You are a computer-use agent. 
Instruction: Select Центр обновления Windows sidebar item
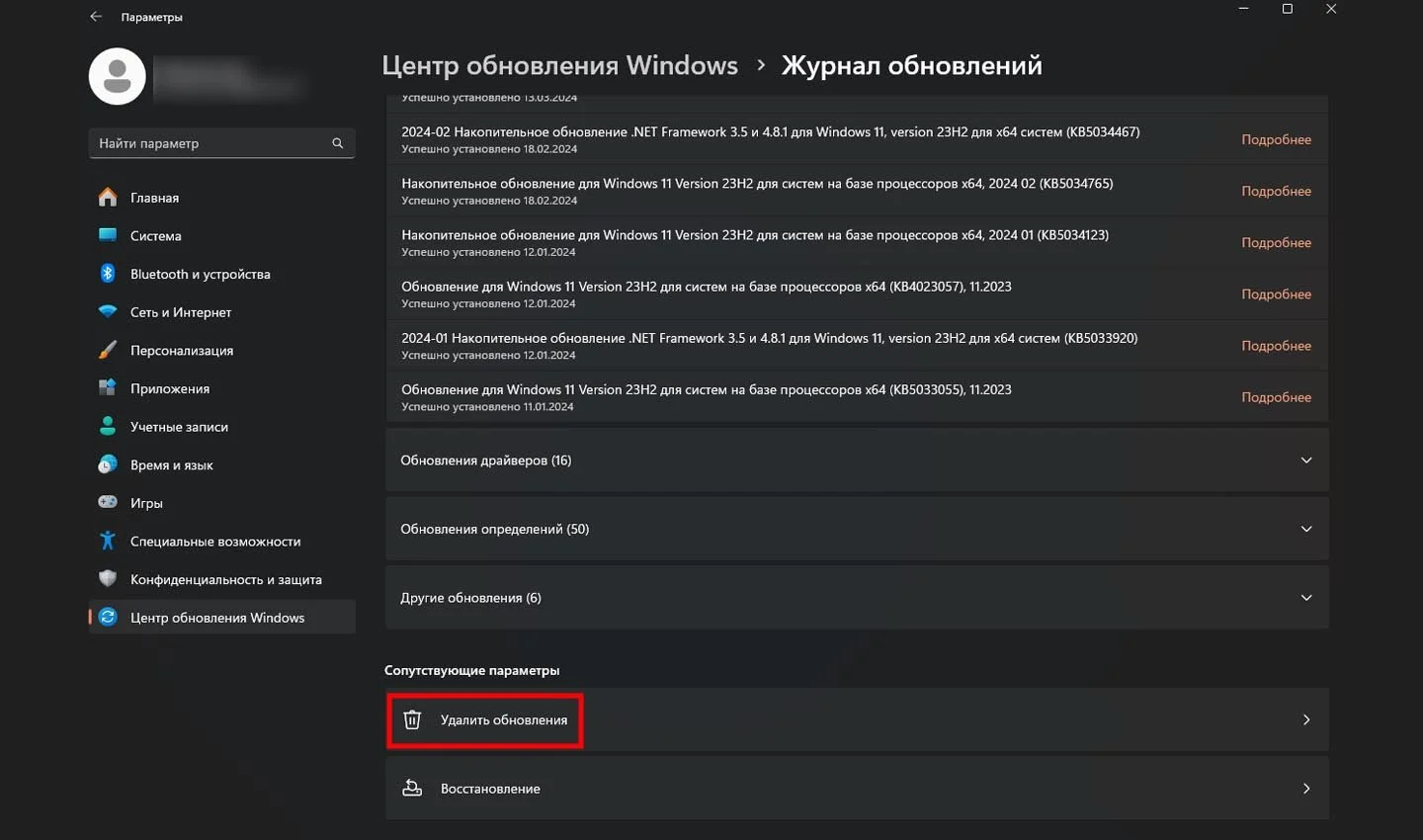[x=222, y=618]
